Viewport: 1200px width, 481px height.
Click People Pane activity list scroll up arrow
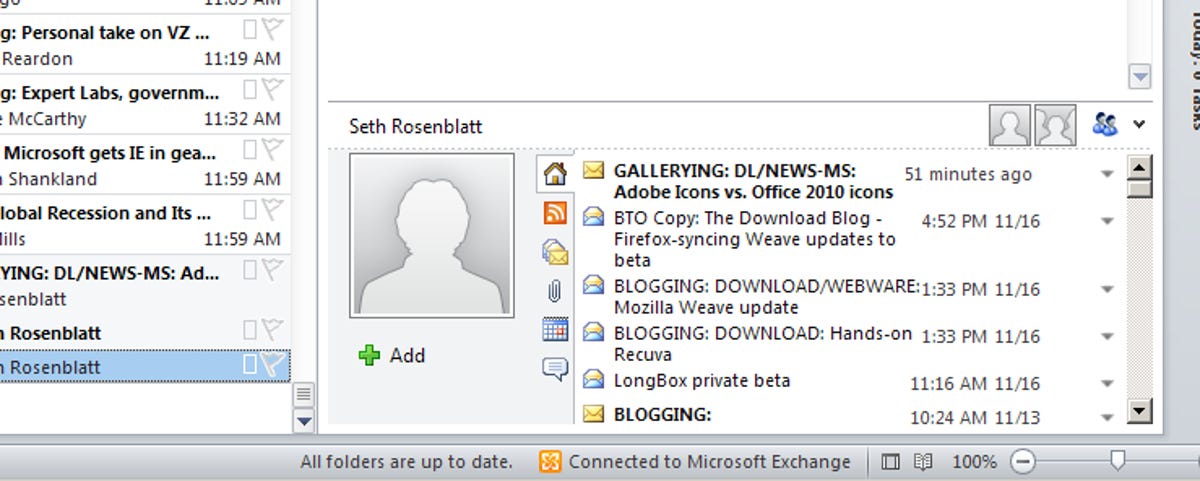1139,166
